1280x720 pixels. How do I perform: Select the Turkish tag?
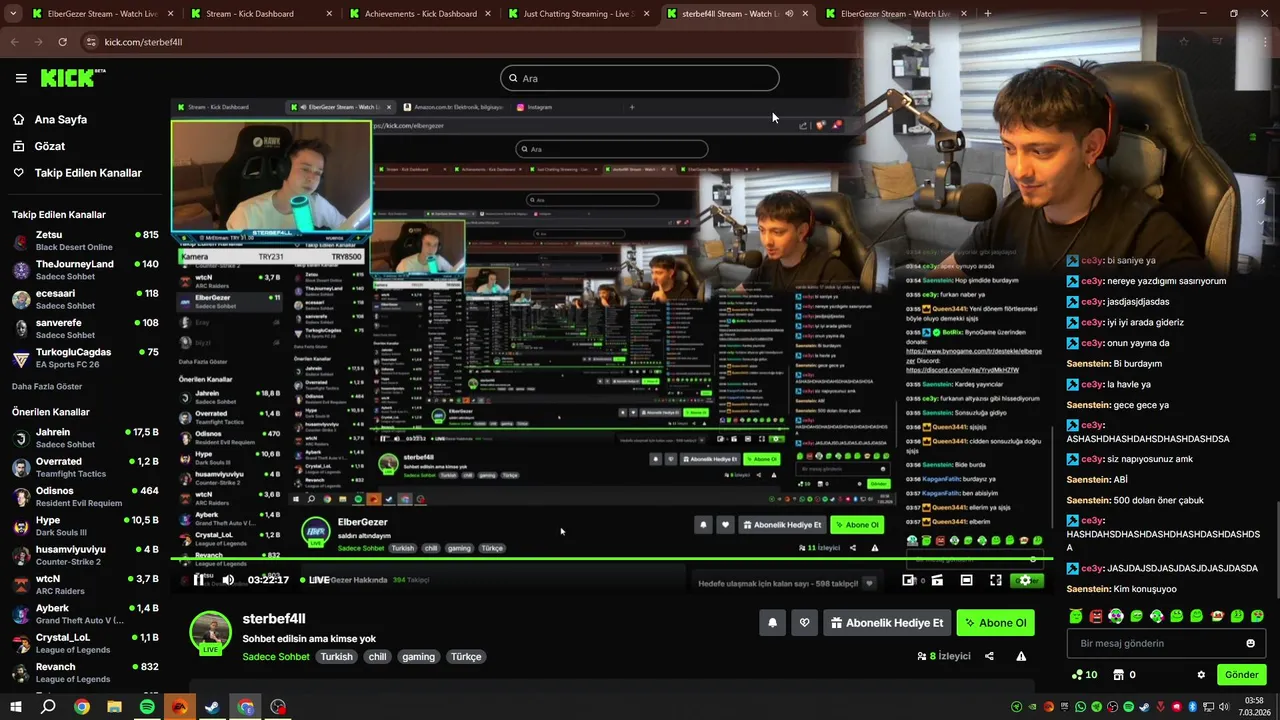click(x=336, y=657)
